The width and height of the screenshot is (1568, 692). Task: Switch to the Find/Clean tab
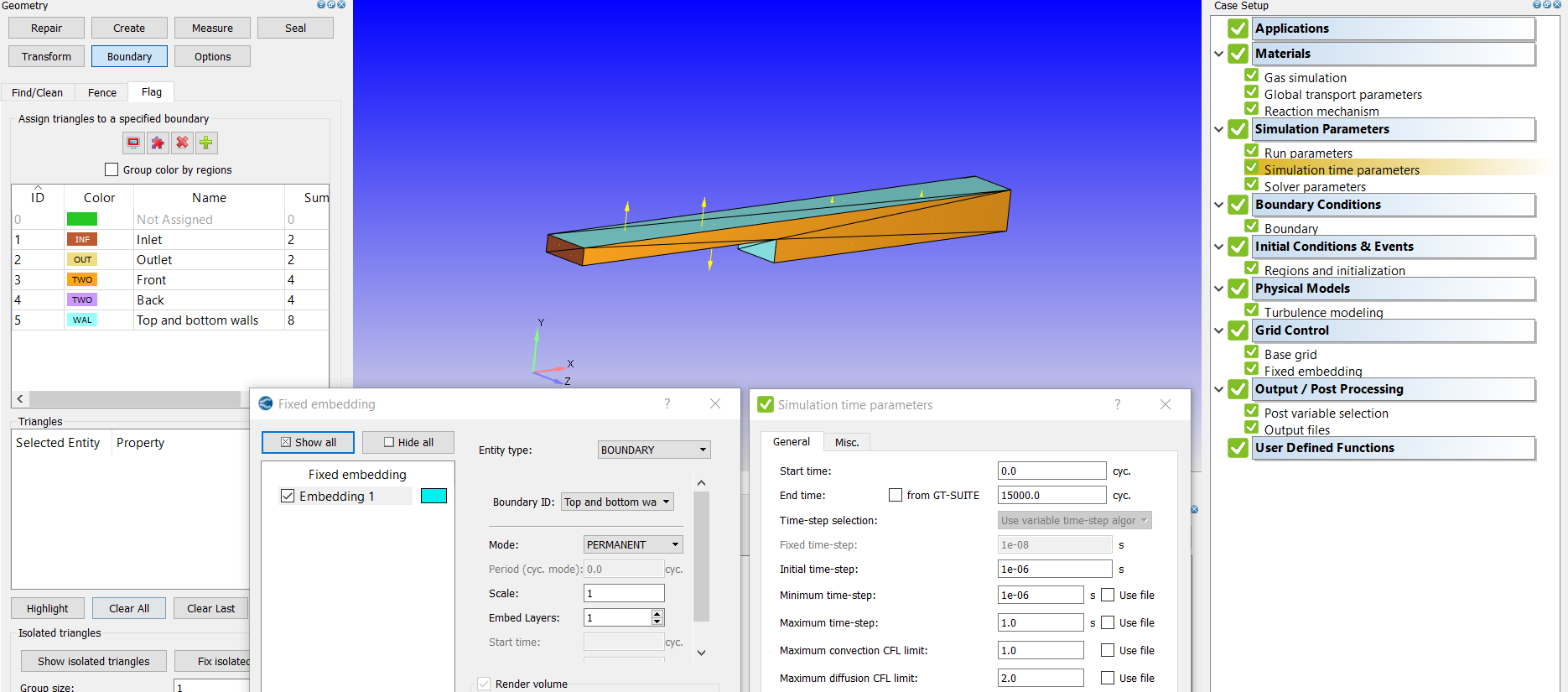(38, 92)
